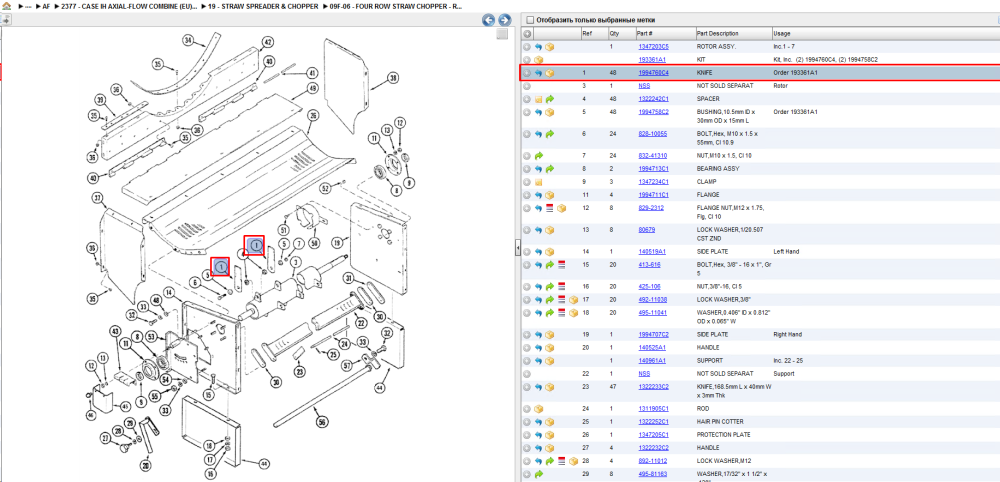Click blue back-arrow icon in BEARING ASSY row
This screenshot has width=1000, height=482.
(x=538, y=169)
